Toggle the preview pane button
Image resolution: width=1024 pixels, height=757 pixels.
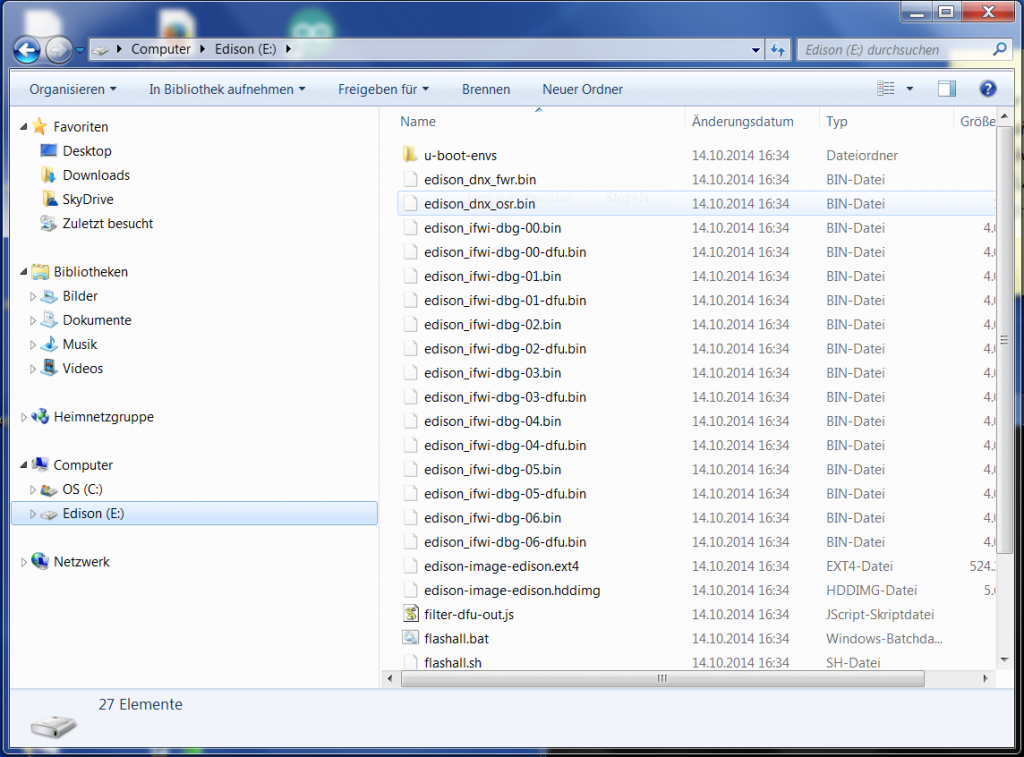click(x=946, y=89)
